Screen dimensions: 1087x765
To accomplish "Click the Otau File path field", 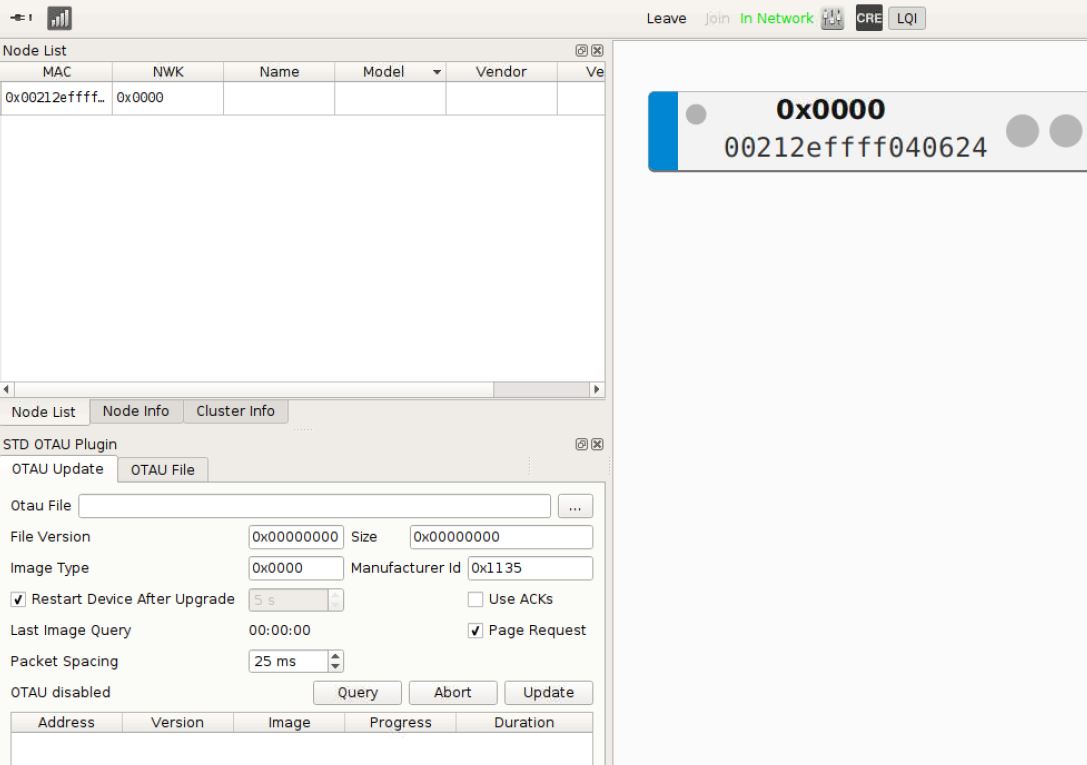I will click(315, 506).
